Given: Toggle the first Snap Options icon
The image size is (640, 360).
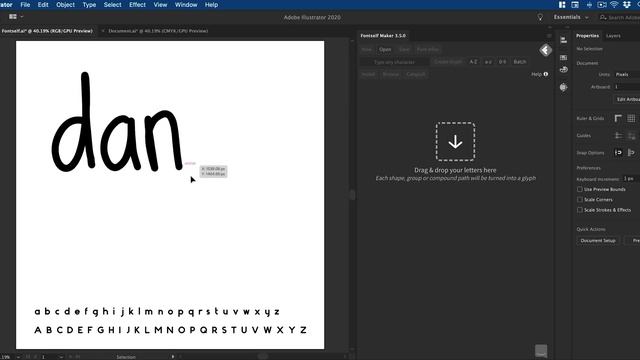Looking at the screenshot, I should [x=618, y=152].
